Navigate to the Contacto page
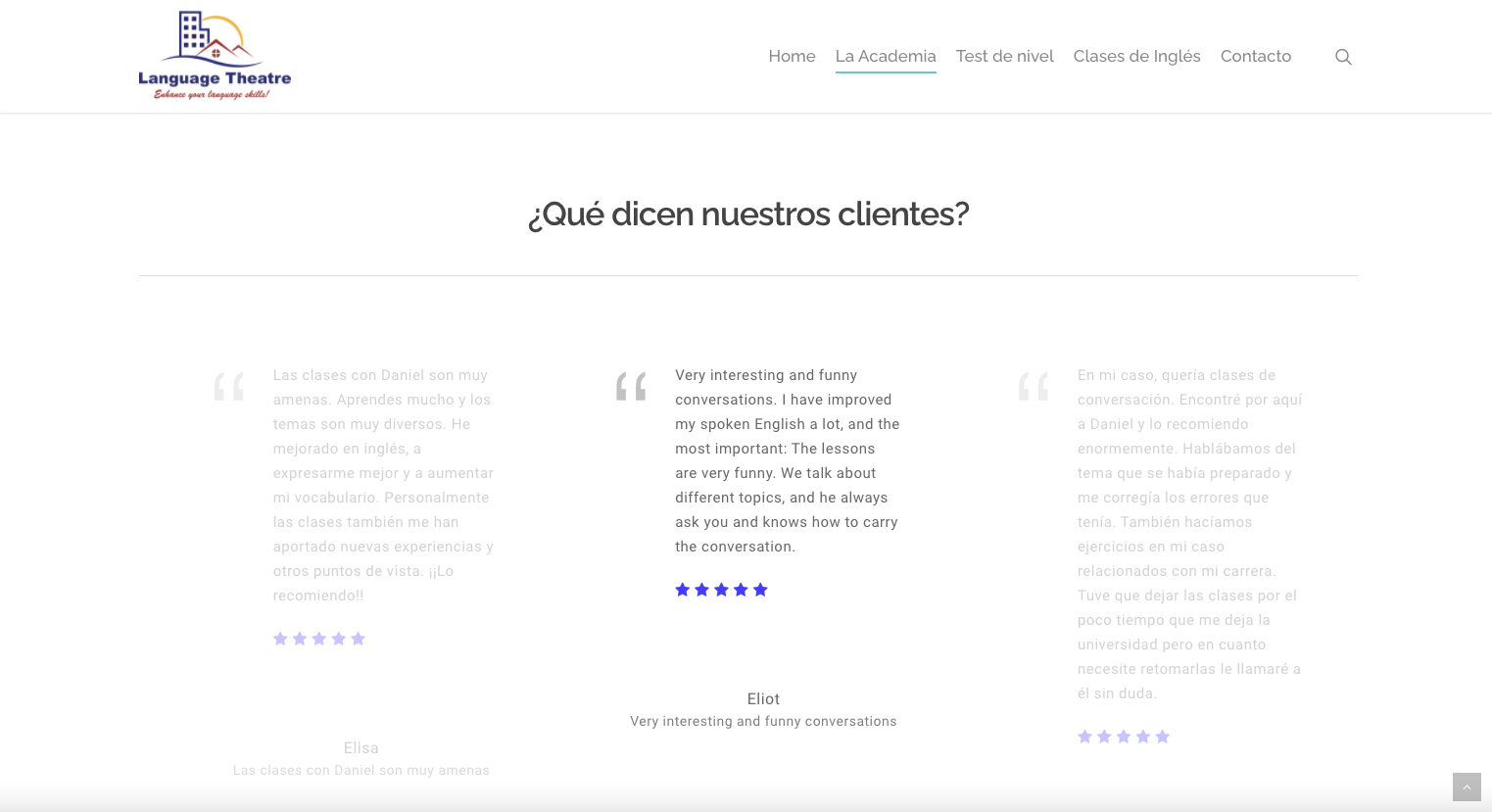This screenshot has width=1492, height=812. 1255,57
